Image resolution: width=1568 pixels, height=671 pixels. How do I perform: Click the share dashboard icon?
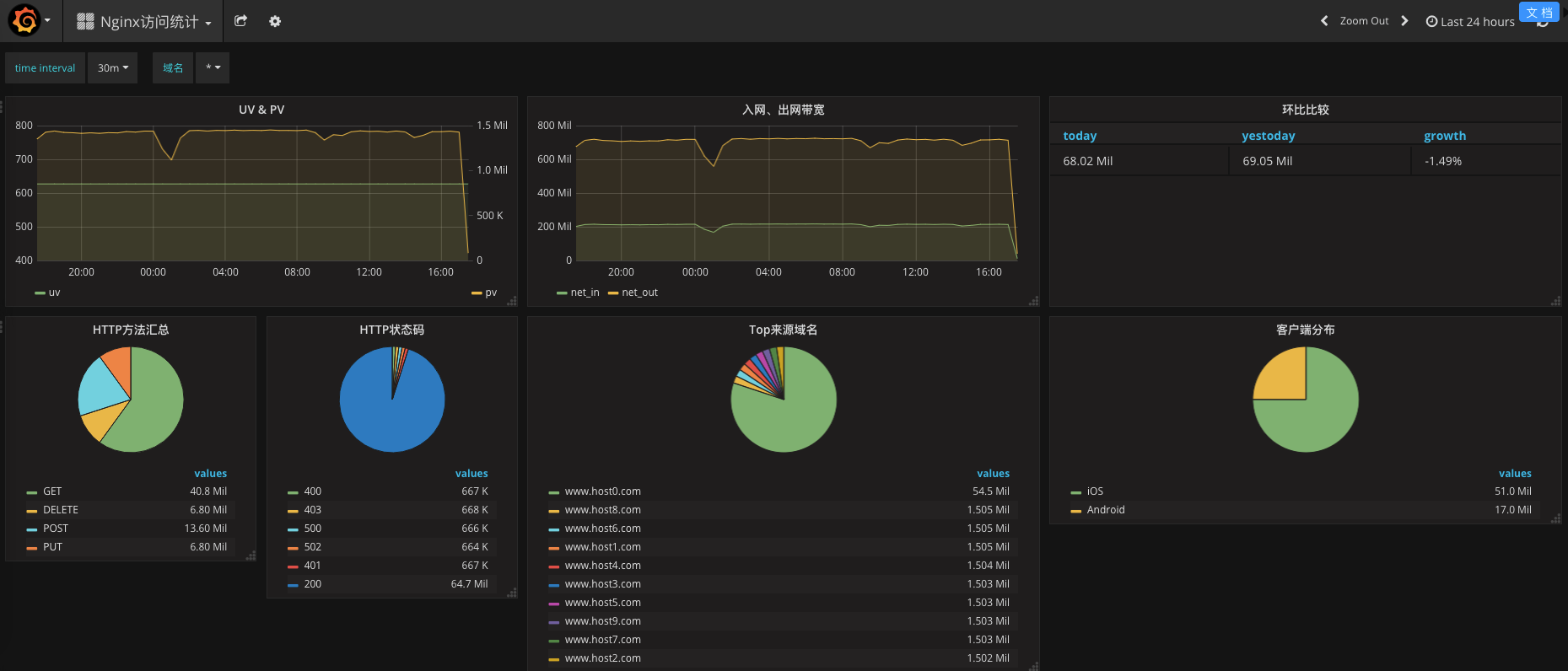(x=240, y=21)
